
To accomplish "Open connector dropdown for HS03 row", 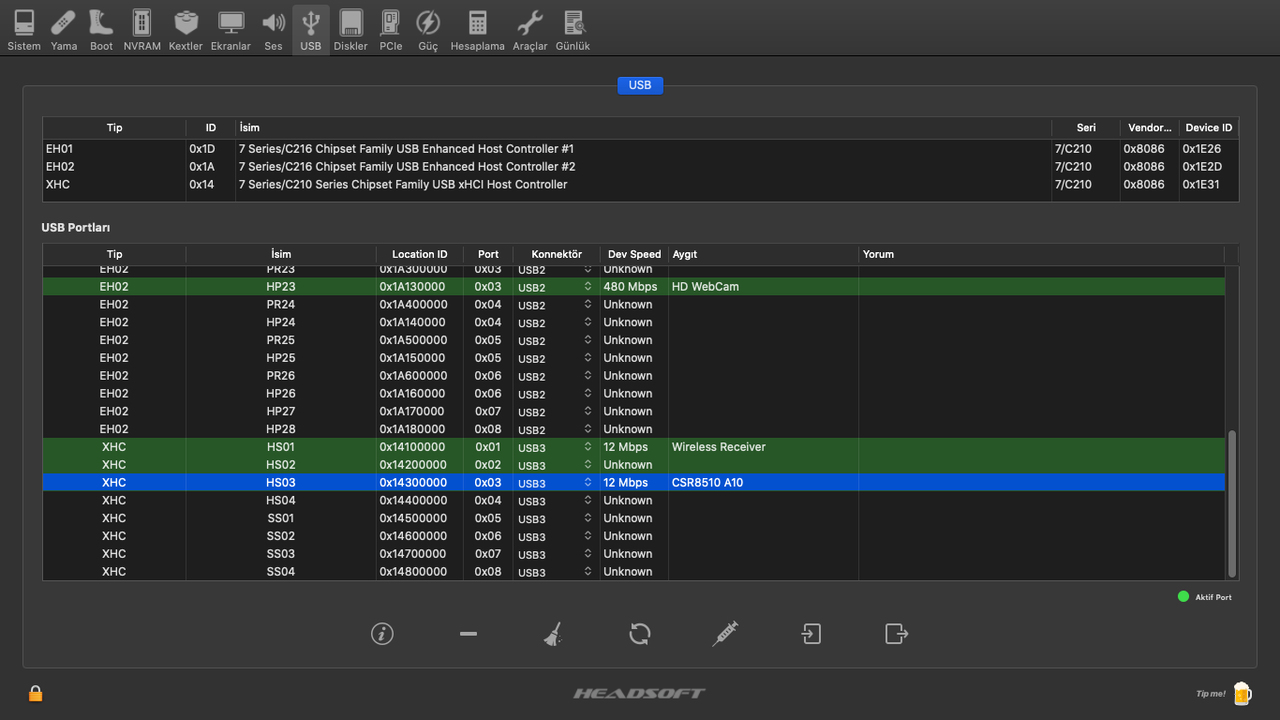I will pos(588,483).
